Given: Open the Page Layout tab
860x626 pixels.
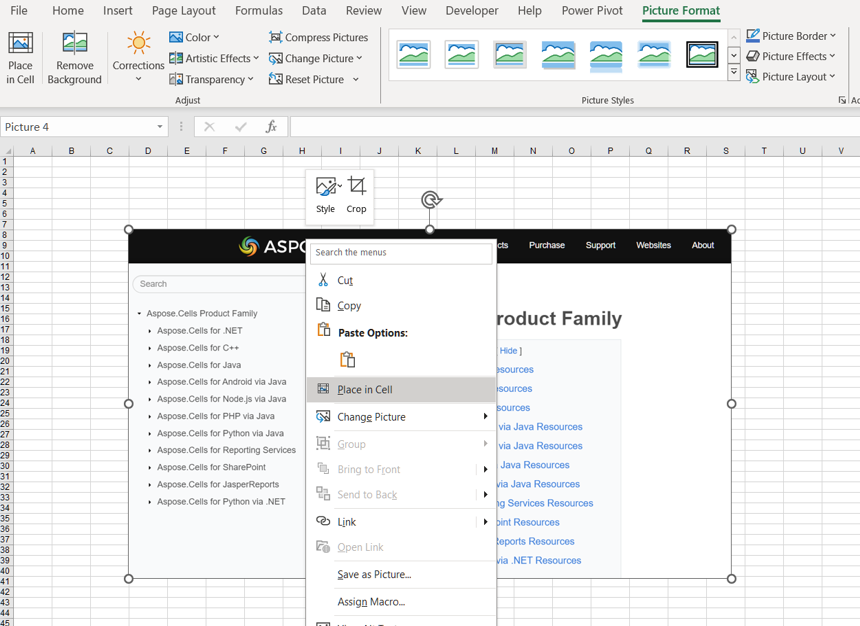Looking at the screenshot, I should [x=183, y=11].
